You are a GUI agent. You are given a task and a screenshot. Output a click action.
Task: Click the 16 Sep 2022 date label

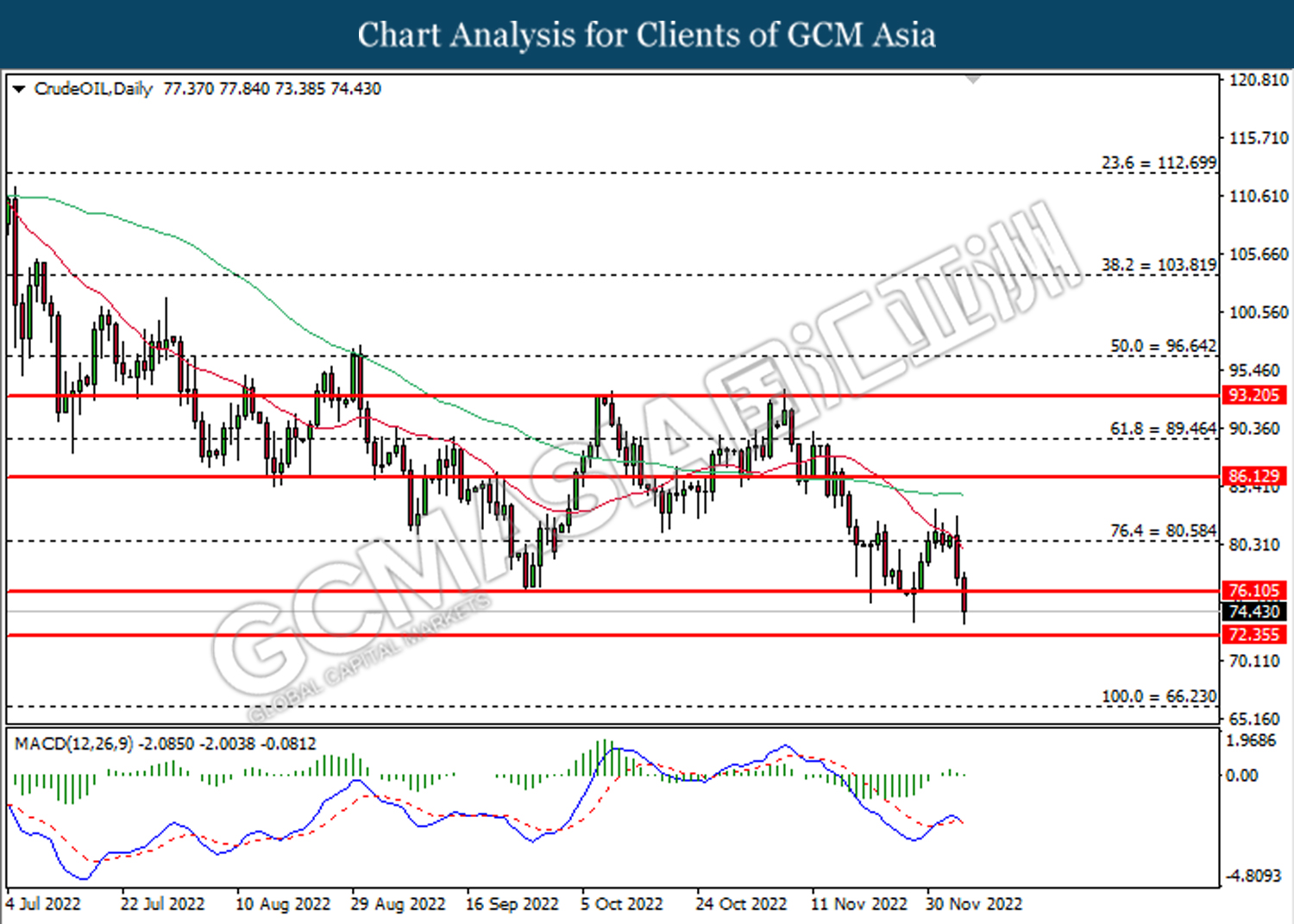(512, 904)
